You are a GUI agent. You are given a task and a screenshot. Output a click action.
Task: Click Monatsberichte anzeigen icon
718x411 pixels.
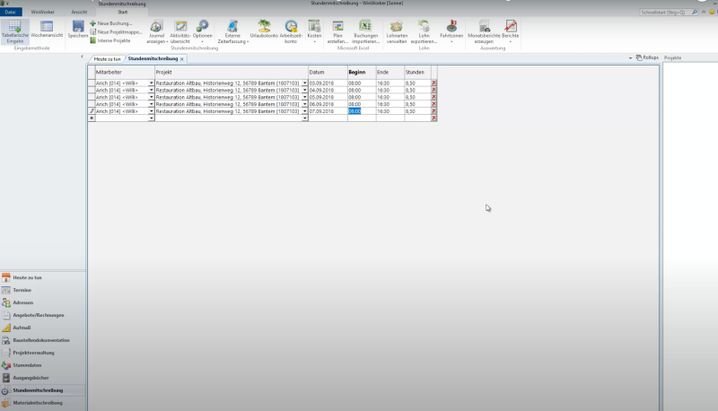tap(484, 30)
